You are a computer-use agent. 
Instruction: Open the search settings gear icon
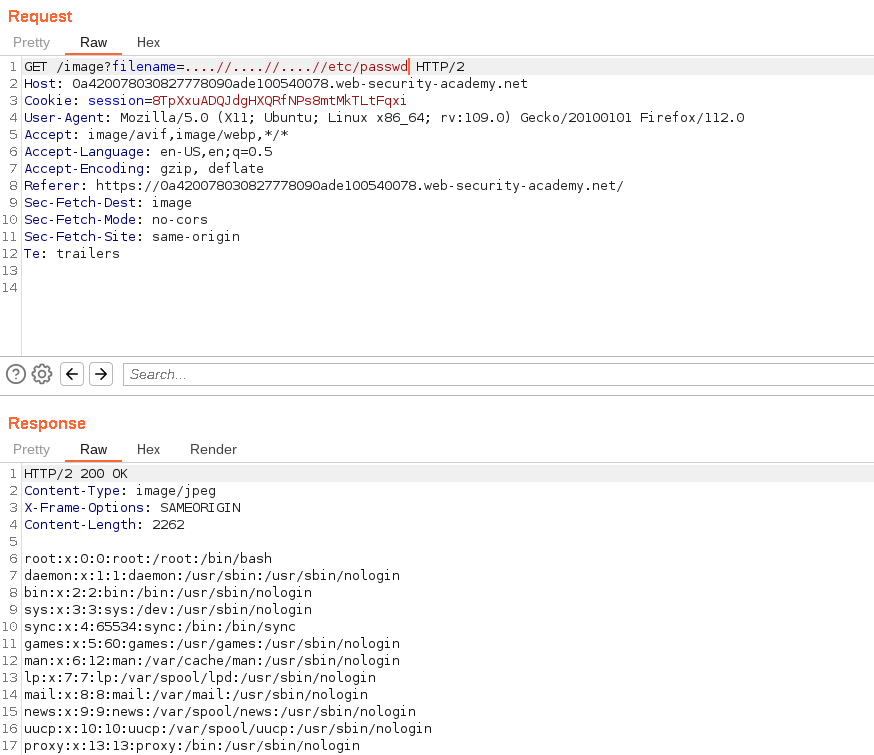(x=42, y=374)
